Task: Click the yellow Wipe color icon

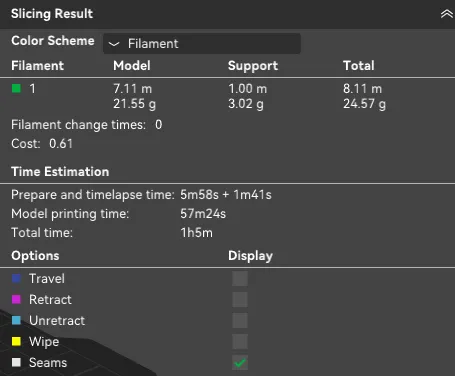Action: [16, 341]
